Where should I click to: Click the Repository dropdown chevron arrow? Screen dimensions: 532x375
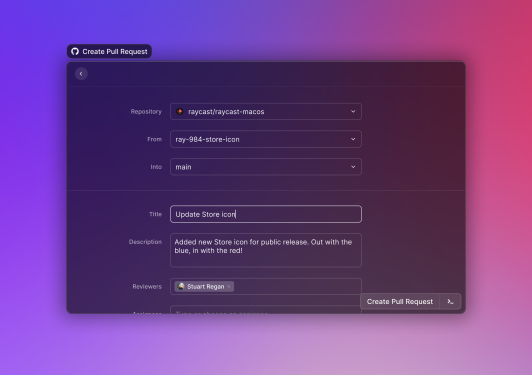coord(353,112)
